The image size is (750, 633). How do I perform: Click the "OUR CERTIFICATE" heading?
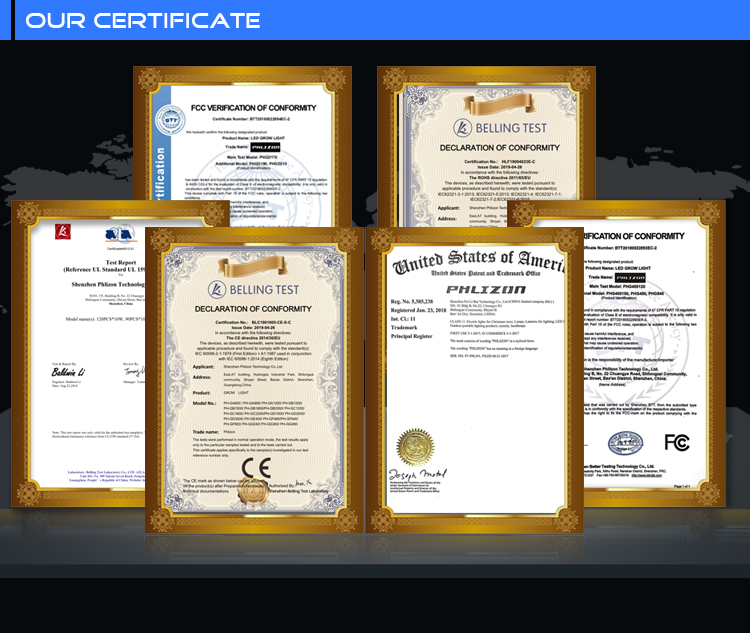143,21
